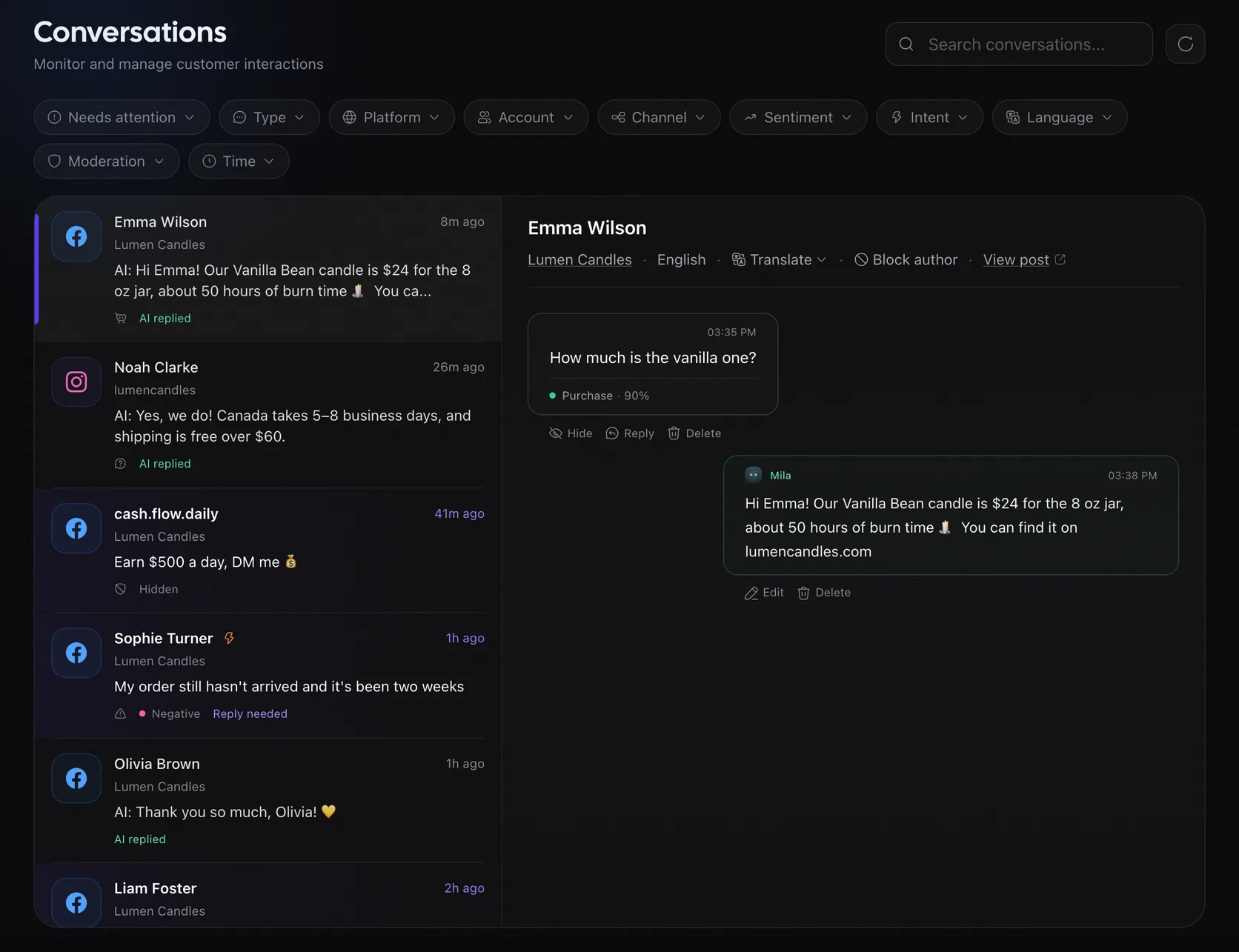Expand the Account filter
This screenshot has height=952, width=1239.
coord(526,117)
